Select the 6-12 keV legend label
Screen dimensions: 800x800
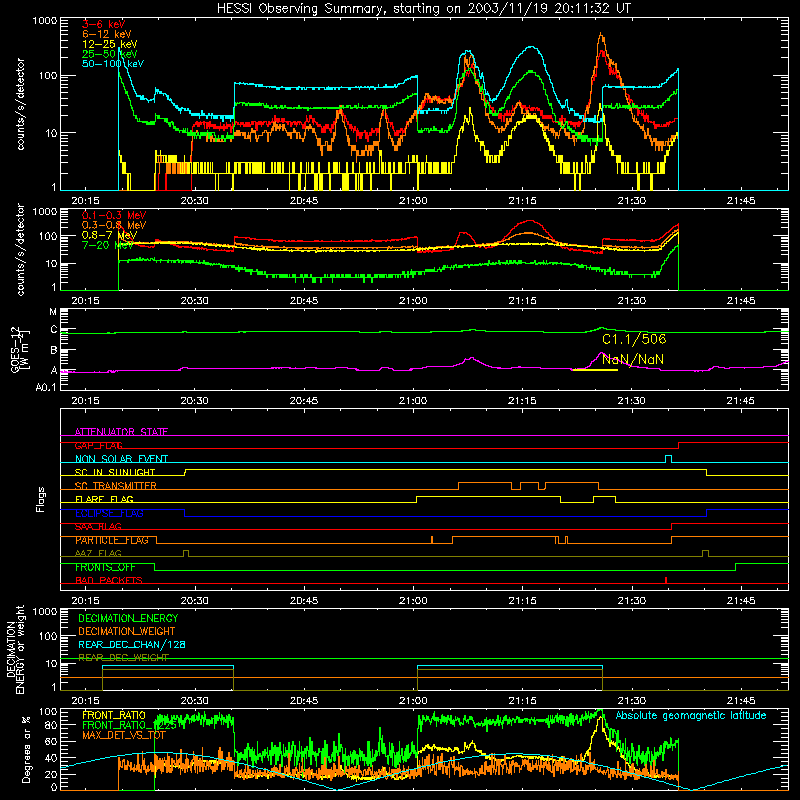tap(107, 34)
